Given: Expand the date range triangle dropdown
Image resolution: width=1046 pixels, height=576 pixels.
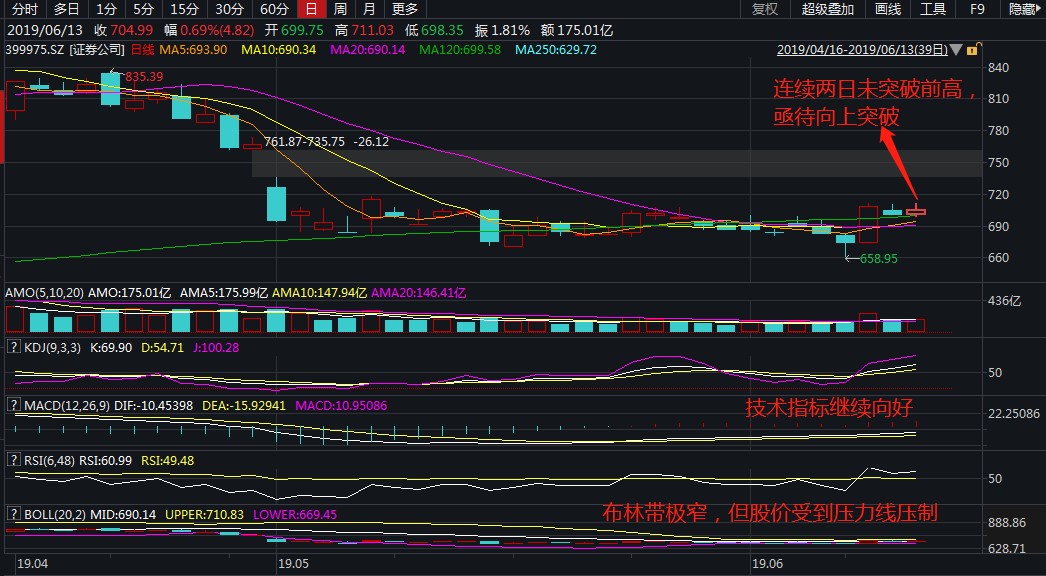Looking at the screenshot, I should tap(957, 50).
